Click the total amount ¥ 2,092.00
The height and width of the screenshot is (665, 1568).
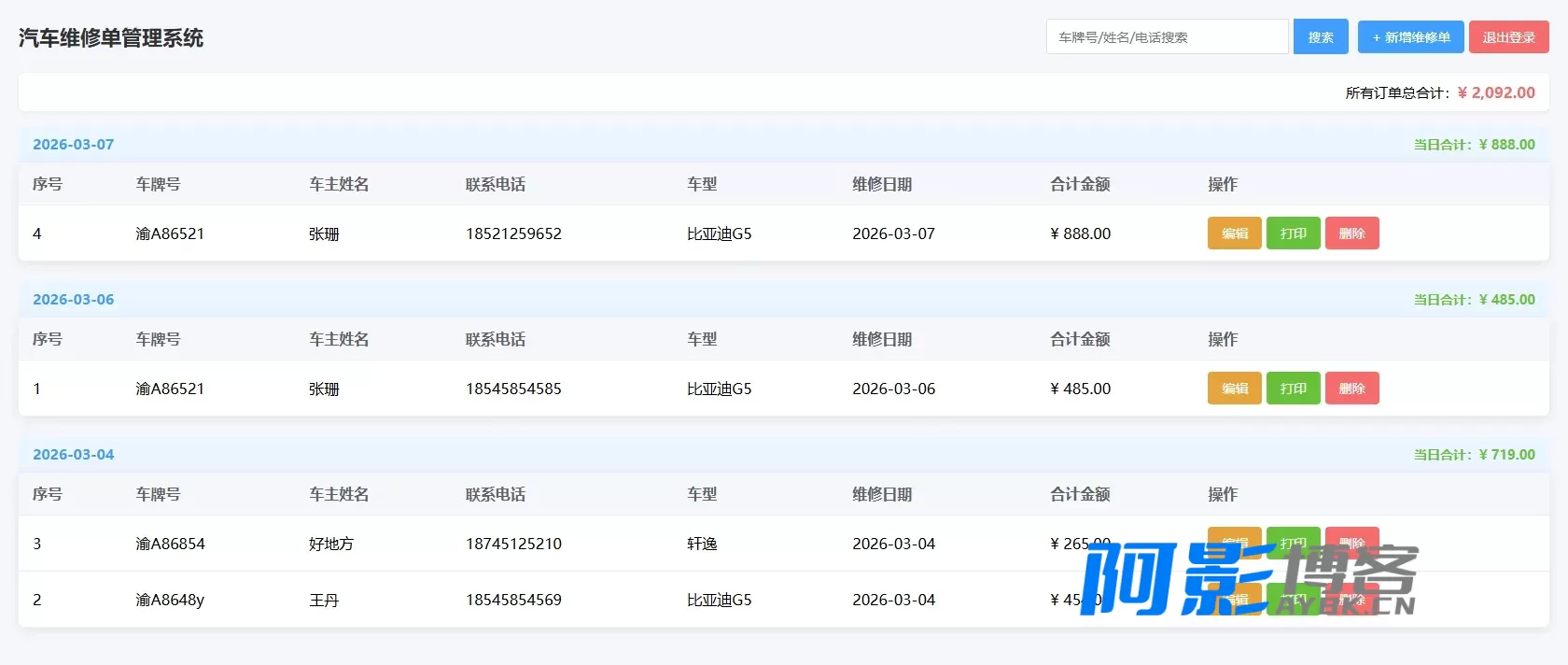click(x=1496, y=92)
